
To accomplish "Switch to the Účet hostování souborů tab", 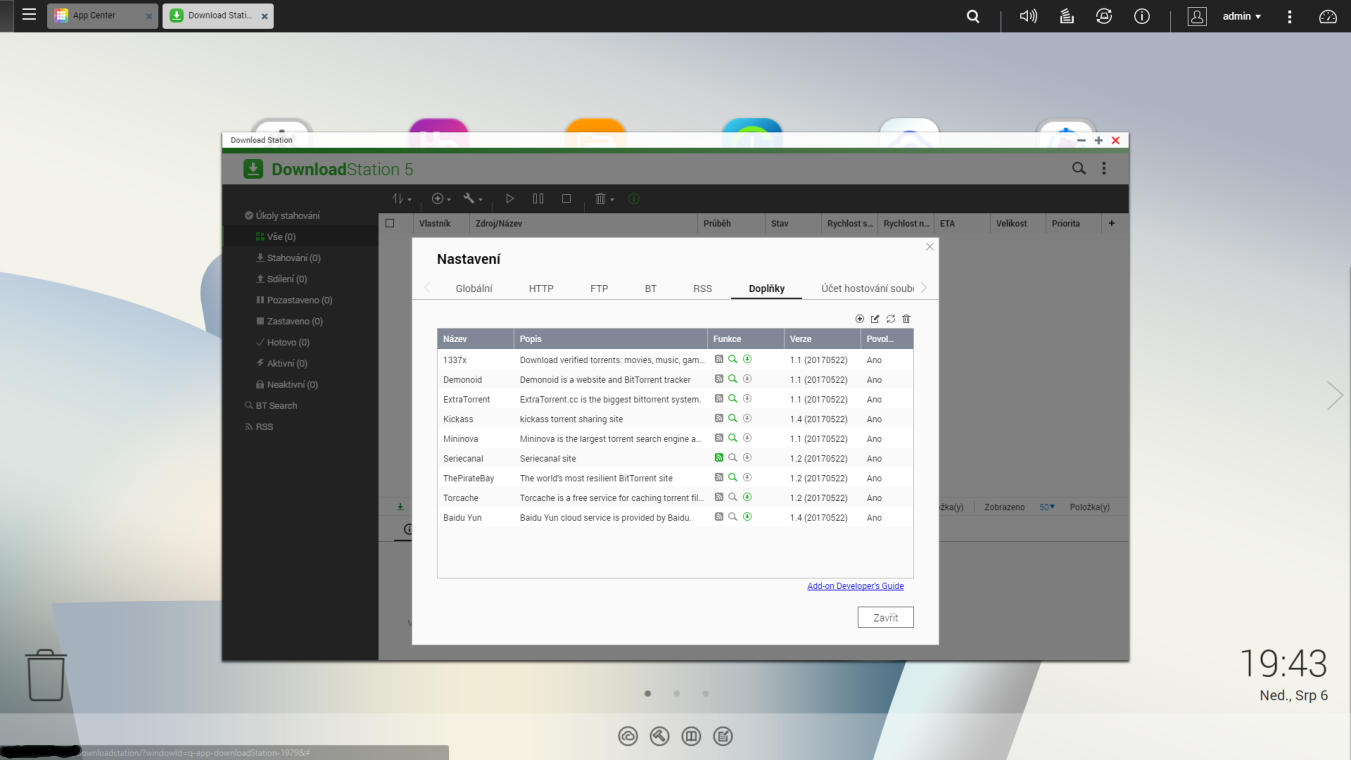I will [x=867, y=289].
